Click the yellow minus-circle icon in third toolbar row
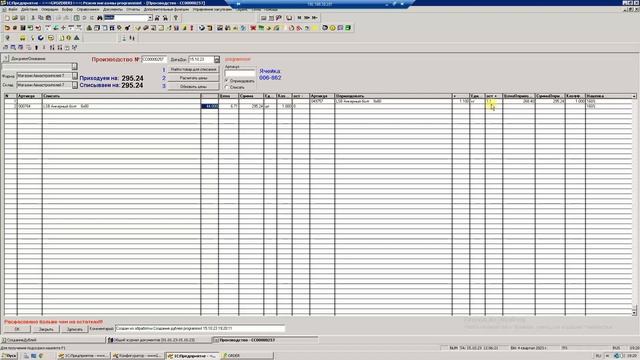Viewport: 640px width, 360px height. tap(51, 38)
